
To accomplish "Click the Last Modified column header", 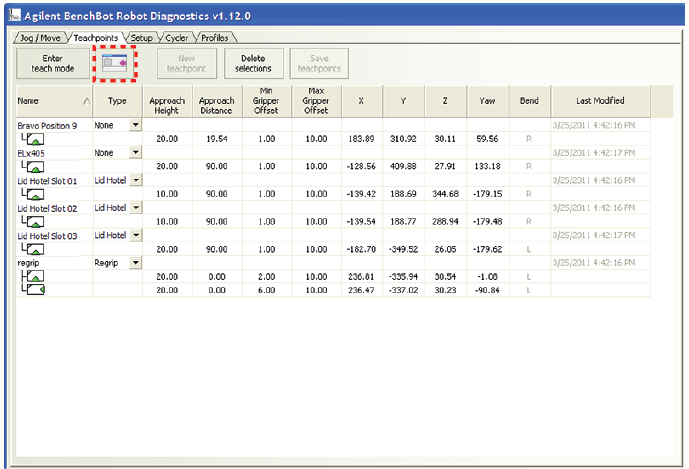I will point(600,101).
